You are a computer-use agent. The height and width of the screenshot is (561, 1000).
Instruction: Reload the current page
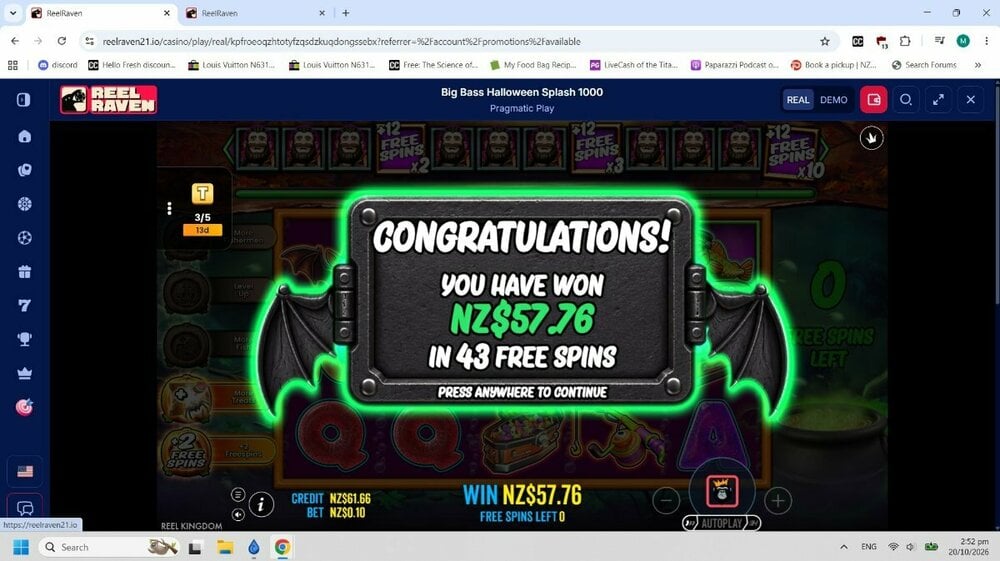pyautogui.click(x=62, y=41)
